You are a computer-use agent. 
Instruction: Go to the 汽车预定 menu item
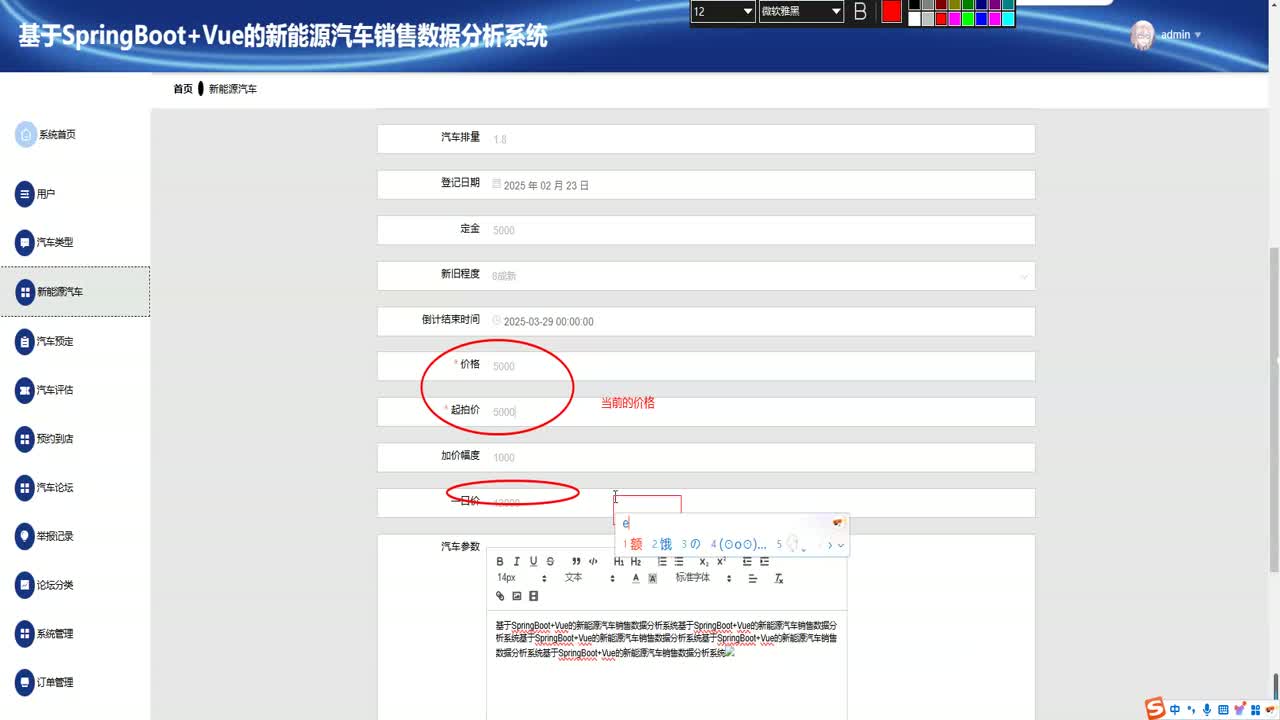pos(55,342)
